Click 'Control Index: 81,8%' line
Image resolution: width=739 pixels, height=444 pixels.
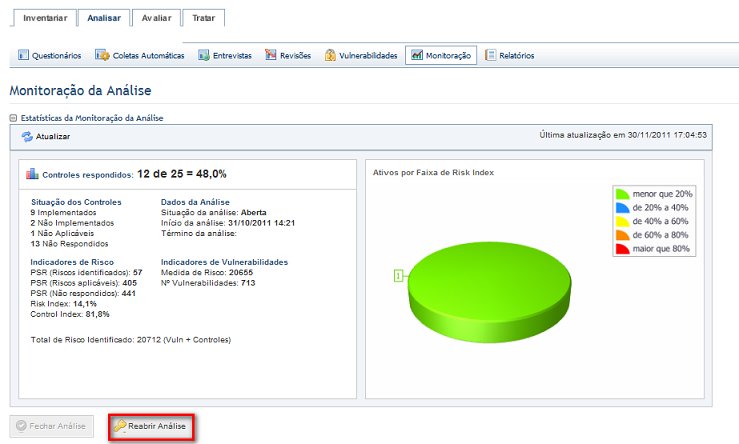70,314
